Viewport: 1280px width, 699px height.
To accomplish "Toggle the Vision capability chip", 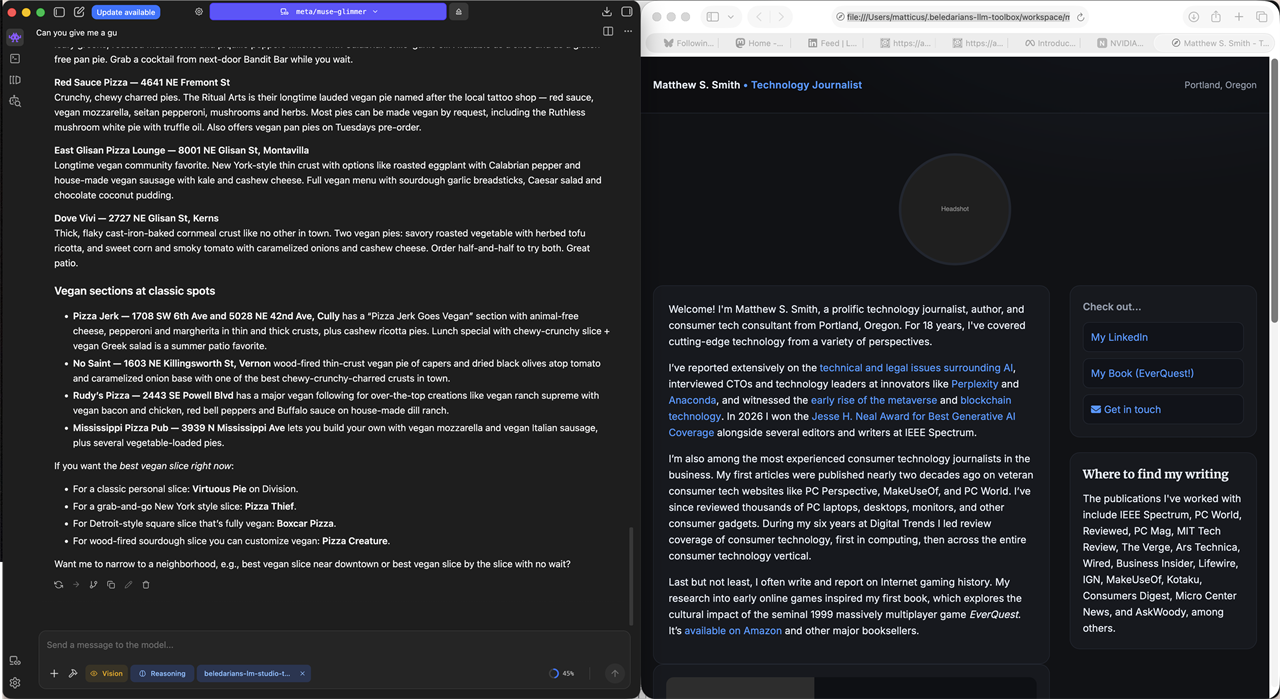I will click(x=106, y=673).
